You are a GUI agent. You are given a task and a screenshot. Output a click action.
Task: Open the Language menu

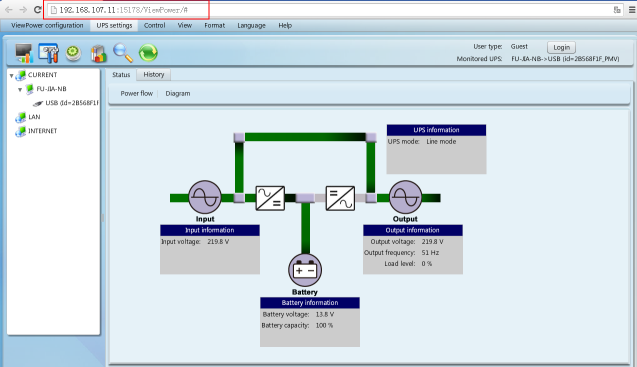point(251,25)
